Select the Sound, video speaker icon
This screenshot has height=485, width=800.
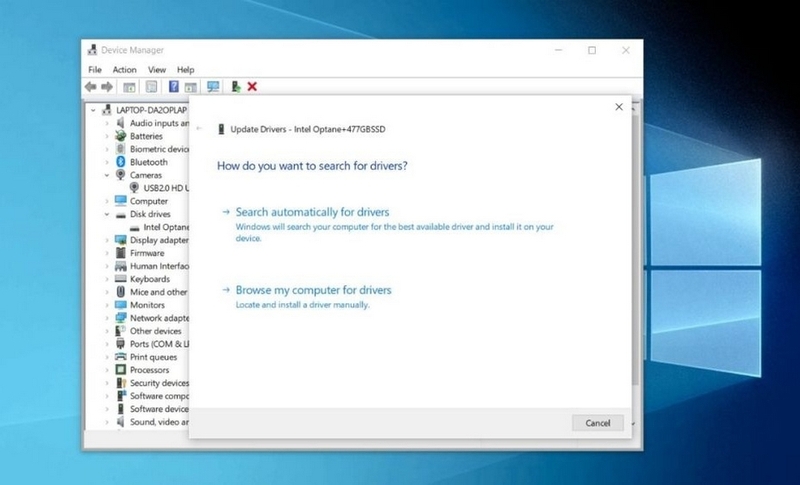click(120, 422)
